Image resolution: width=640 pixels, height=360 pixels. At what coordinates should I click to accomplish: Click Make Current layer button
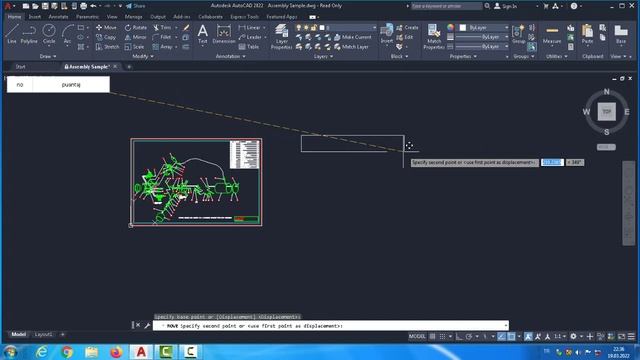click(353, 37)
